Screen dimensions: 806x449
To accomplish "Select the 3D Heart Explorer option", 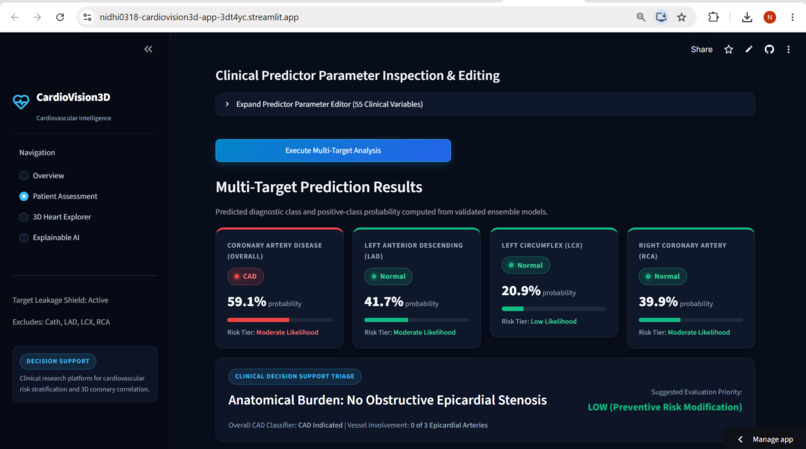I will [x=55, y=217].
